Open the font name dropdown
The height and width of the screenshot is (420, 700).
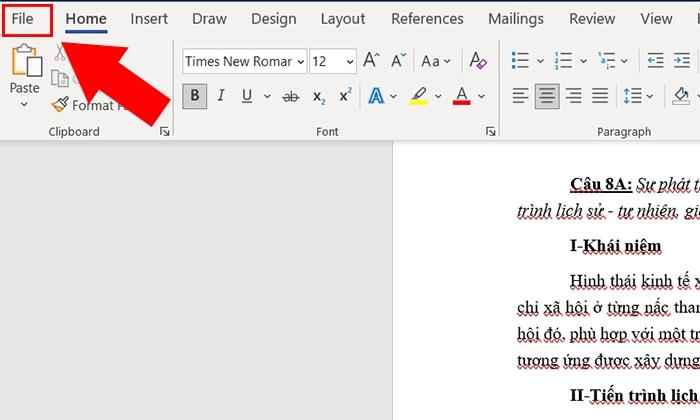tap(301, 62)
